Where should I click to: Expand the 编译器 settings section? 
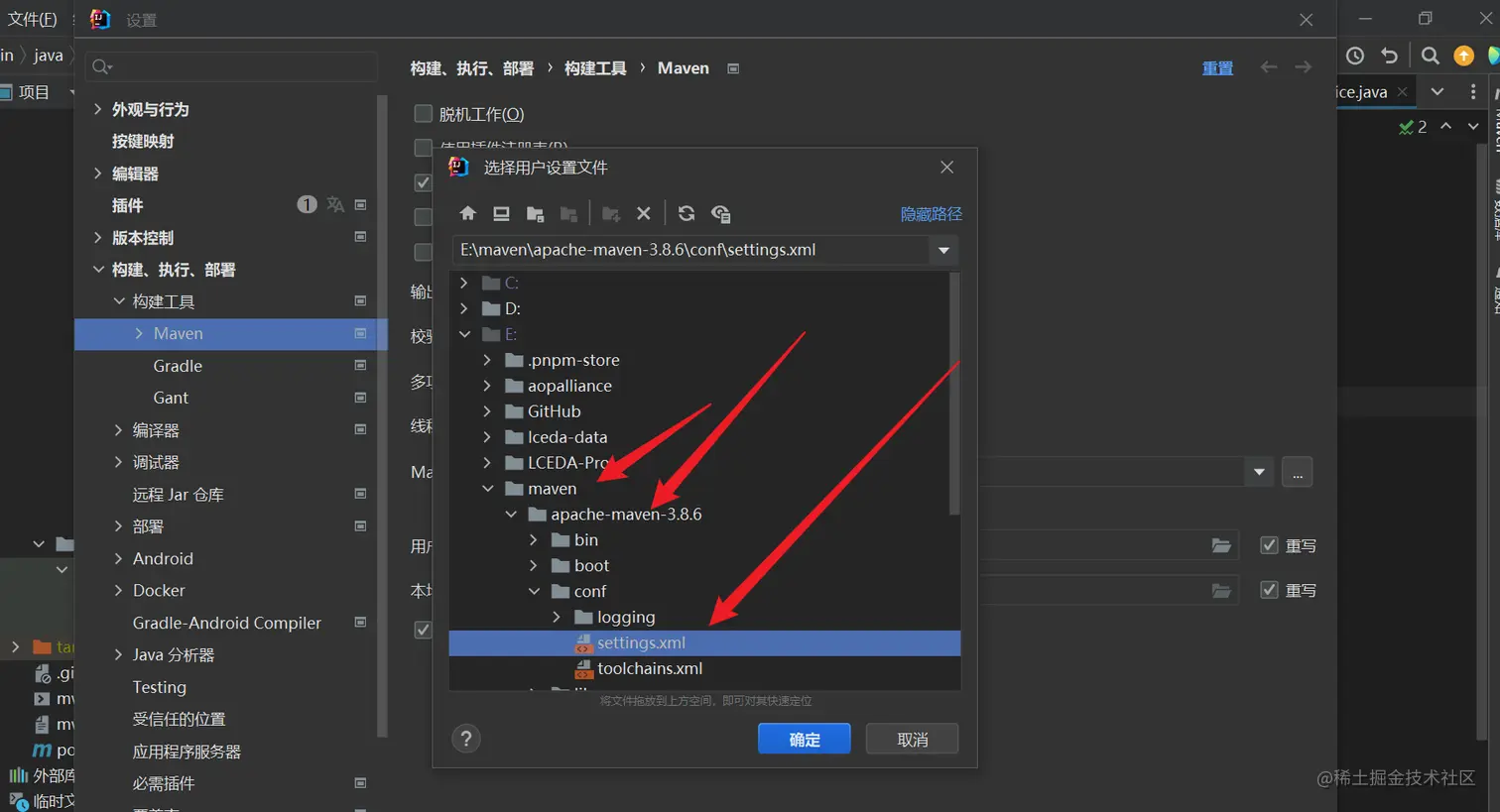tap(119, 430)
